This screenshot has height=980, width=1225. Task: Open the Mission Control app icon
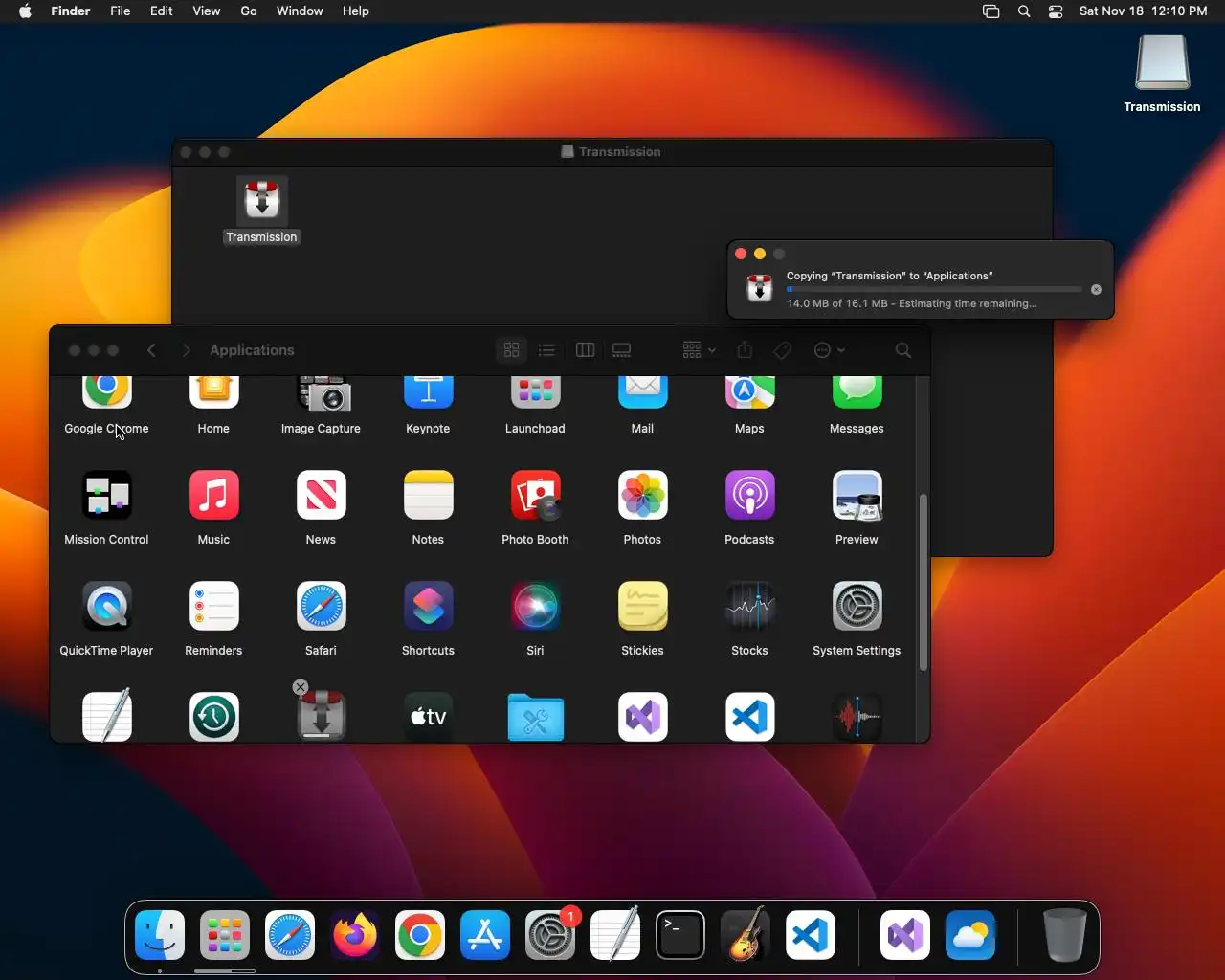[106, 496]
